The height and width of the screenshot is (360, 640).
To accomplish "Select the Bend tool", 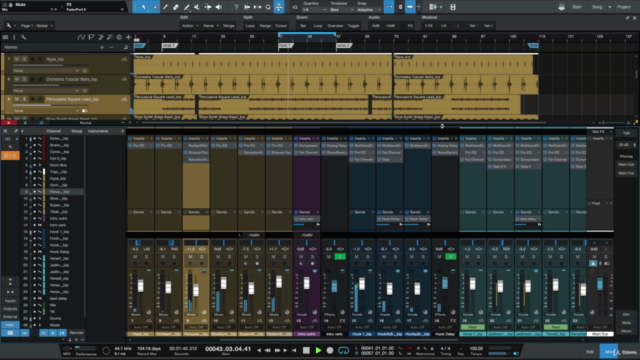I will [x=208, y=7].
